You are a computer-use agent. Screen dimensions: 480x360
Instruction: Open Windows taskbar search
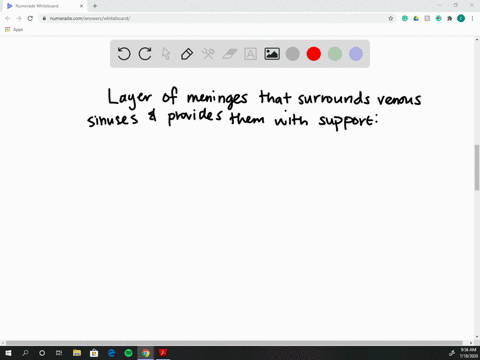click(x=25, y=353)
